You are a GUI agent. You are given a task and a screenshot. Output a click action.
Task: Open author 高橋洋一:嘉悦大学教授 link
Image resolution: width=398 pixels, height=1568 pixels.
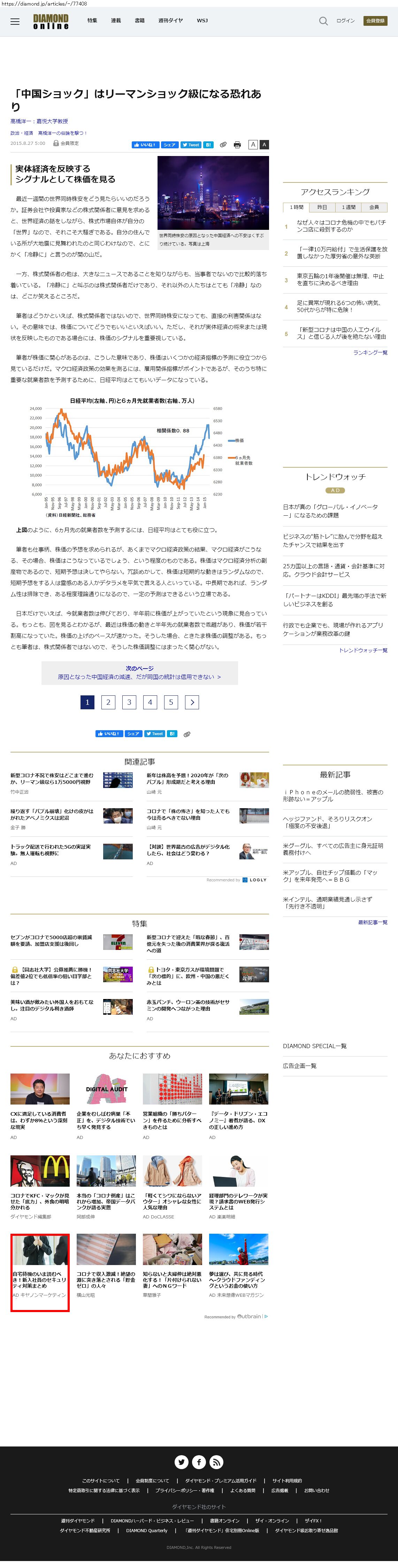39,121
